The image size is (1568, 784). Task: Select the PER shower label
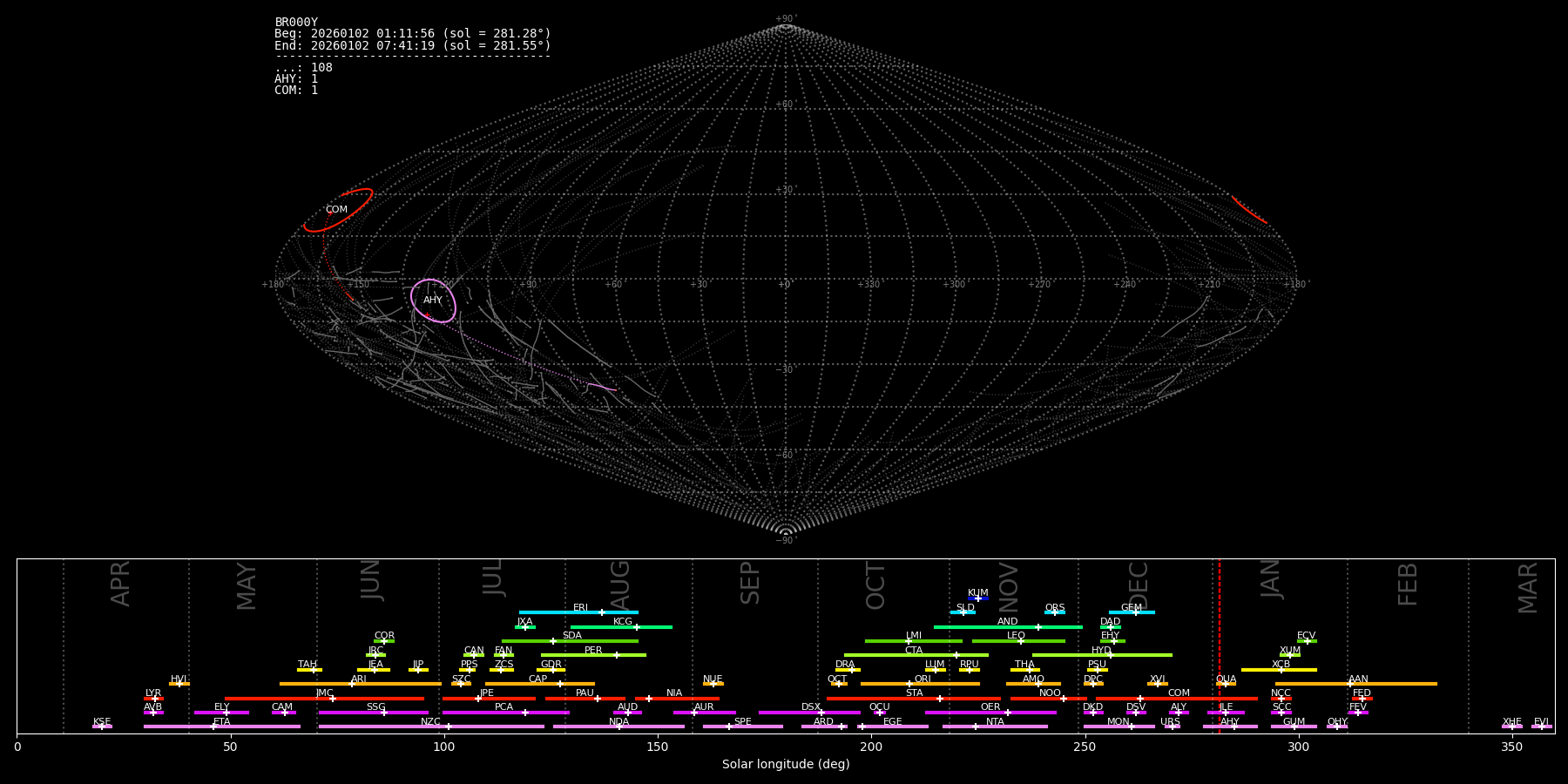[593, 651]
